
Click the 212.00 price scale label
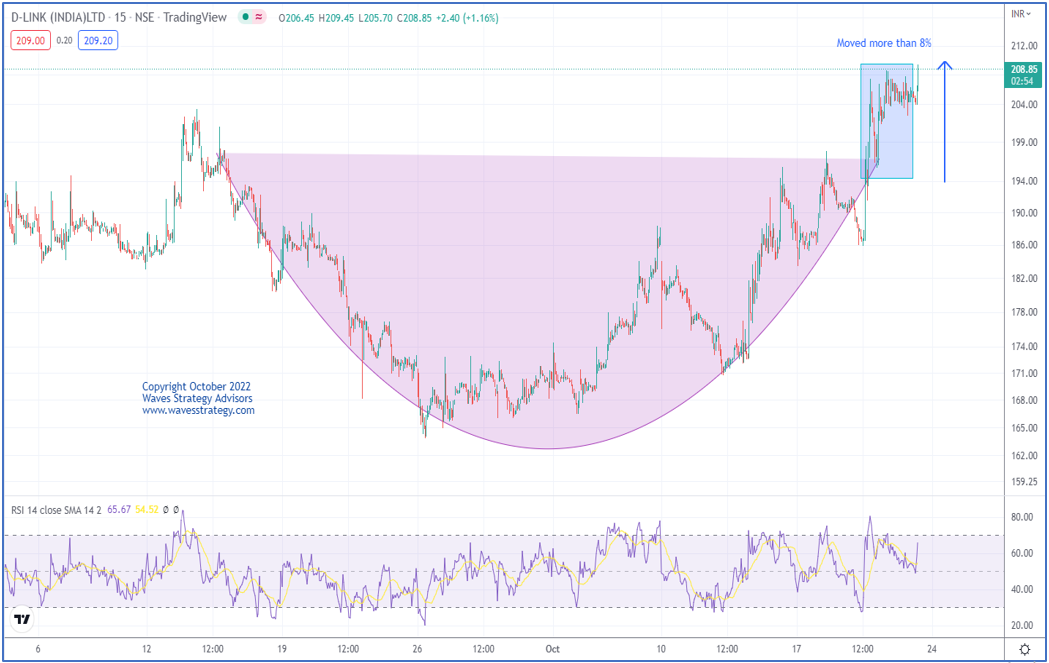pyautogui.click(x=1024, y=45)
